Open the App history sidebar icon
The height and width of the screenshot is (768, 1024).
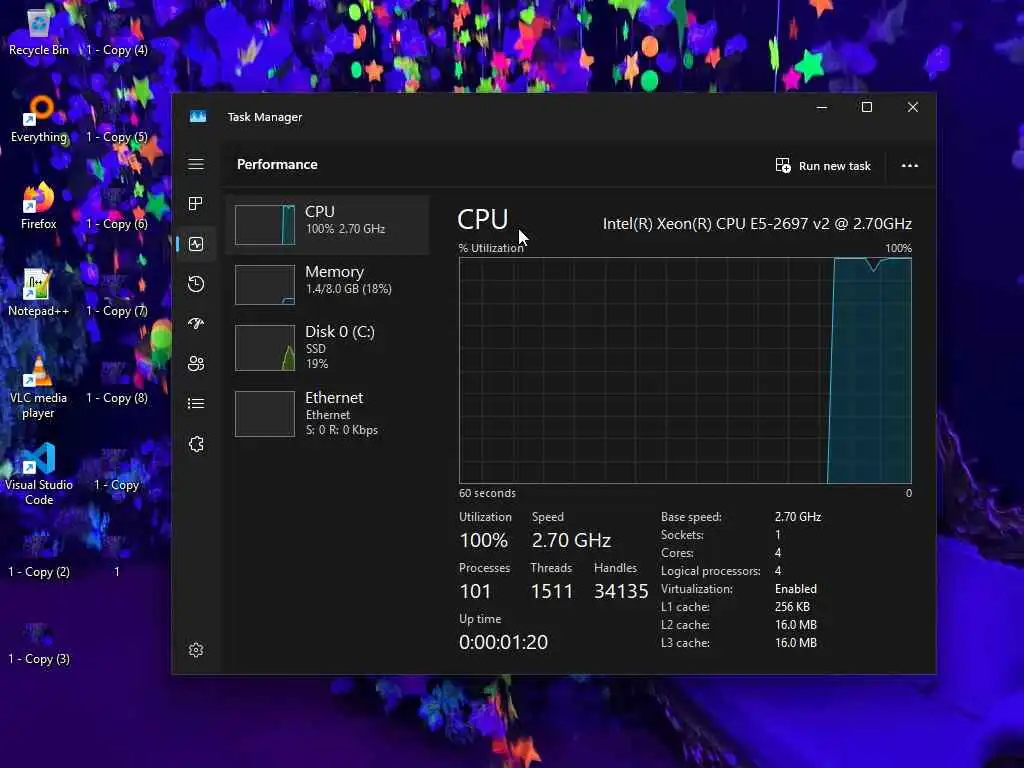196,284
